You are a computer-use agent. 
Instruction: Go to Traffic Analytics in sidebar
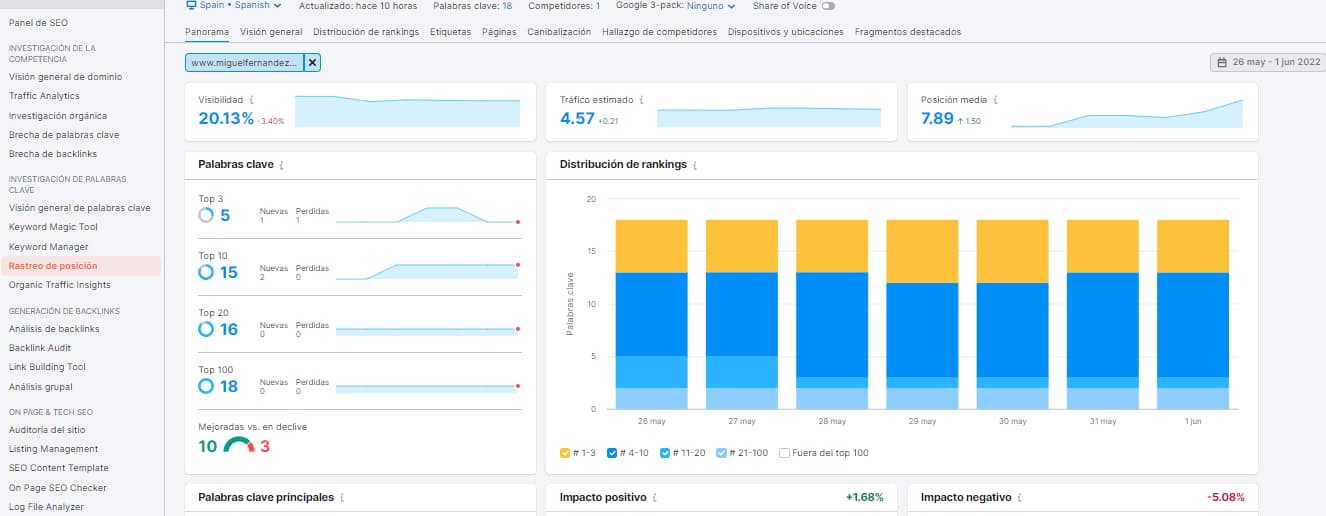pyautogui.click(x=44, y=96)
